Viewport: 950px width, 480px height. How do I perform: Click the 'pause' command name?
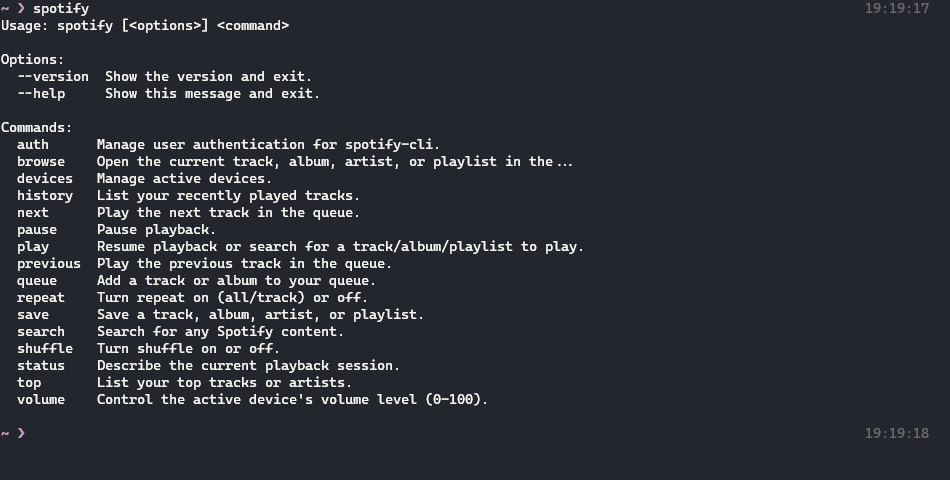point(37,230)
